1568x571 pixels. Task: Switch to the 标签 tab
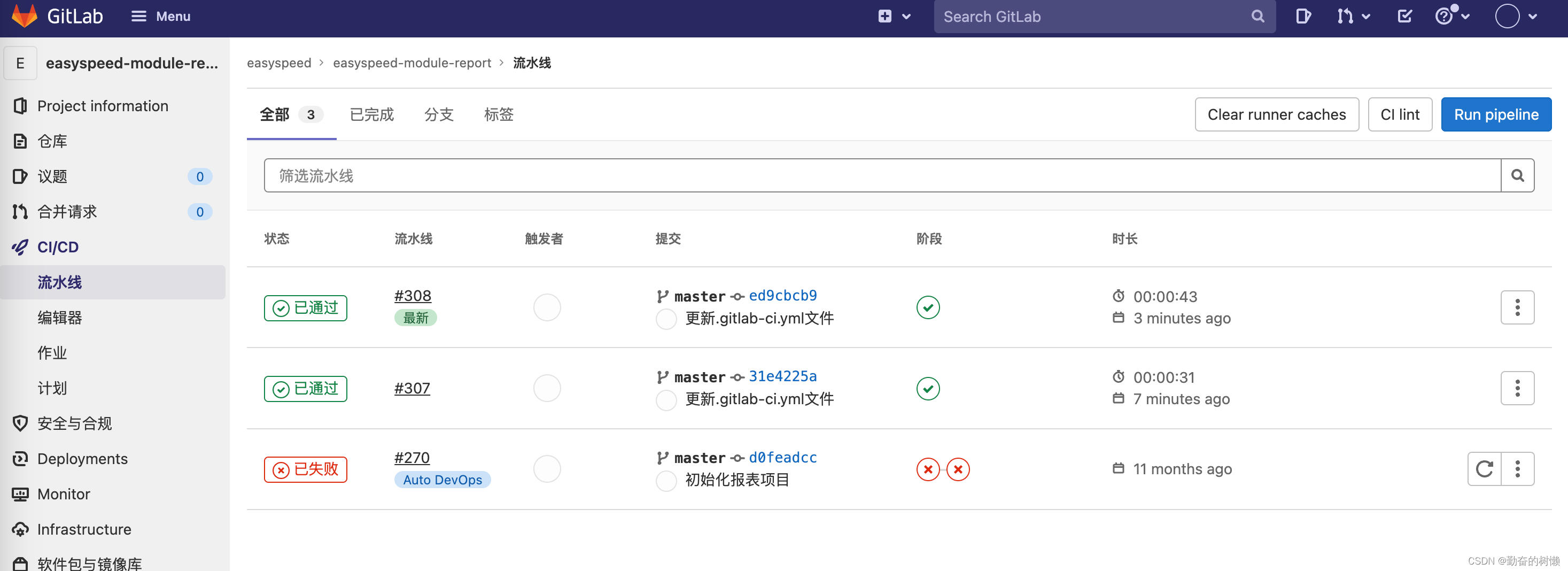(x=499, y=114)
